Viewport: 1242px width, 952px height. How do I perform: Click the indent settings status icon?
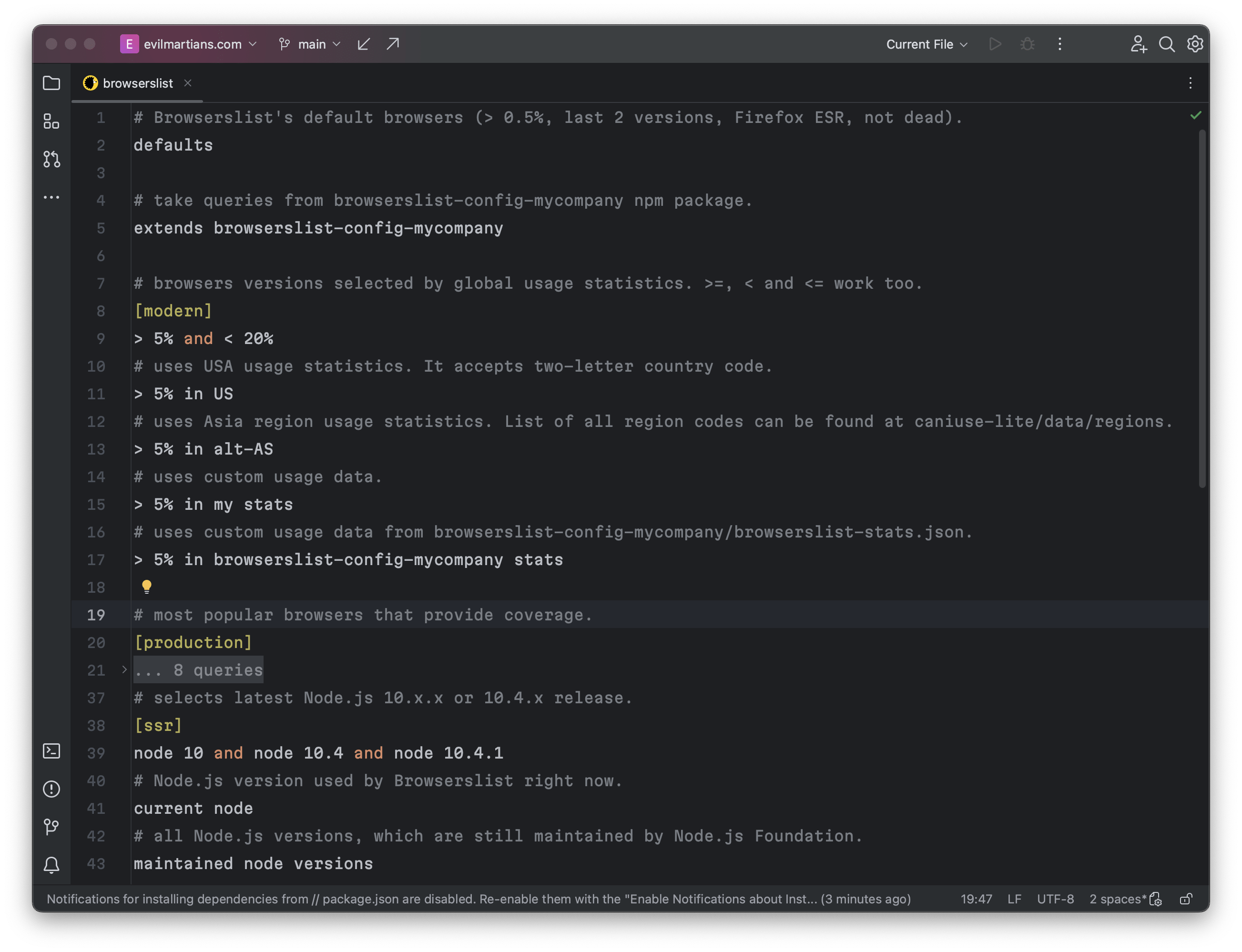[1156, 899]
